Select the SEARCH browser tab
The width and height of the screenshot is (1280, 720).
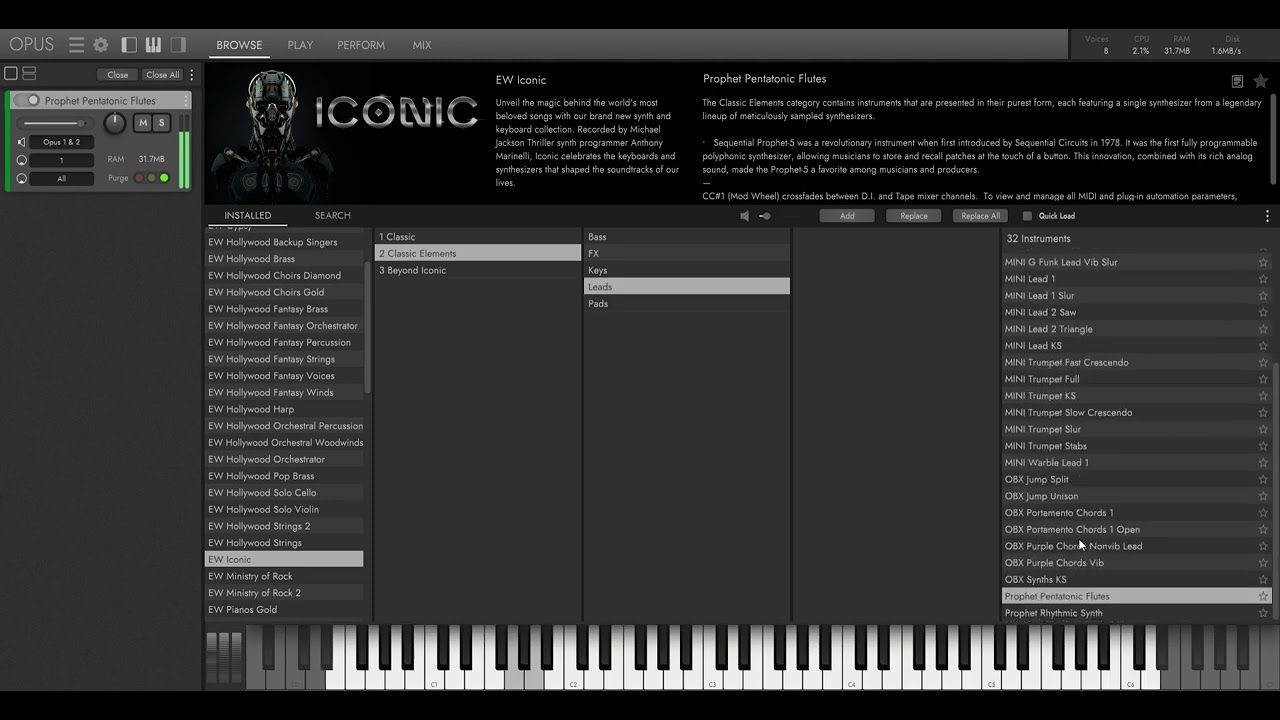333,216
